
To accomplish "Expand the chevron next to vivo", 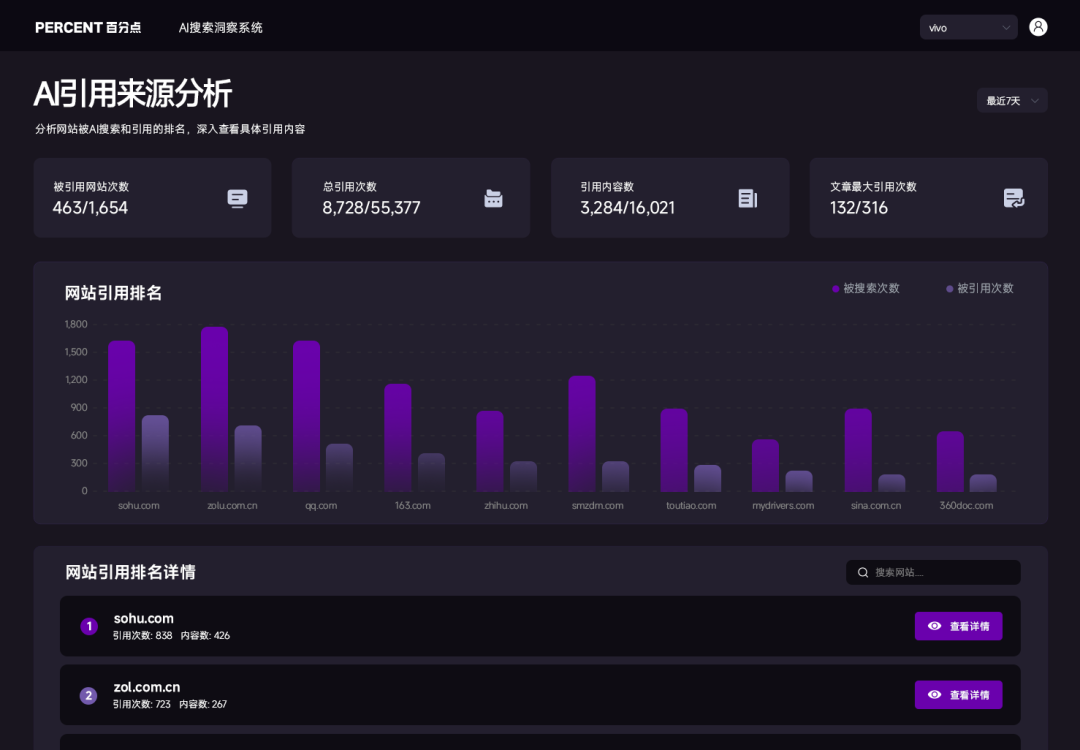I will 1004,26.
